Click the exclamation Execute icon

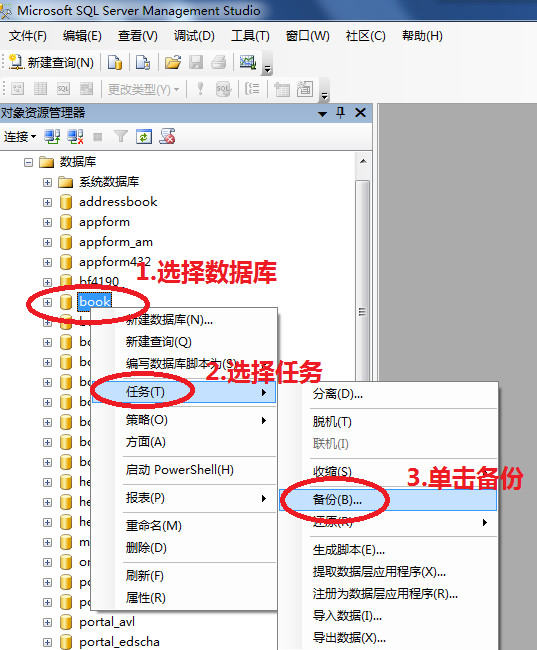pyautogui.click(x=200, y=89)
